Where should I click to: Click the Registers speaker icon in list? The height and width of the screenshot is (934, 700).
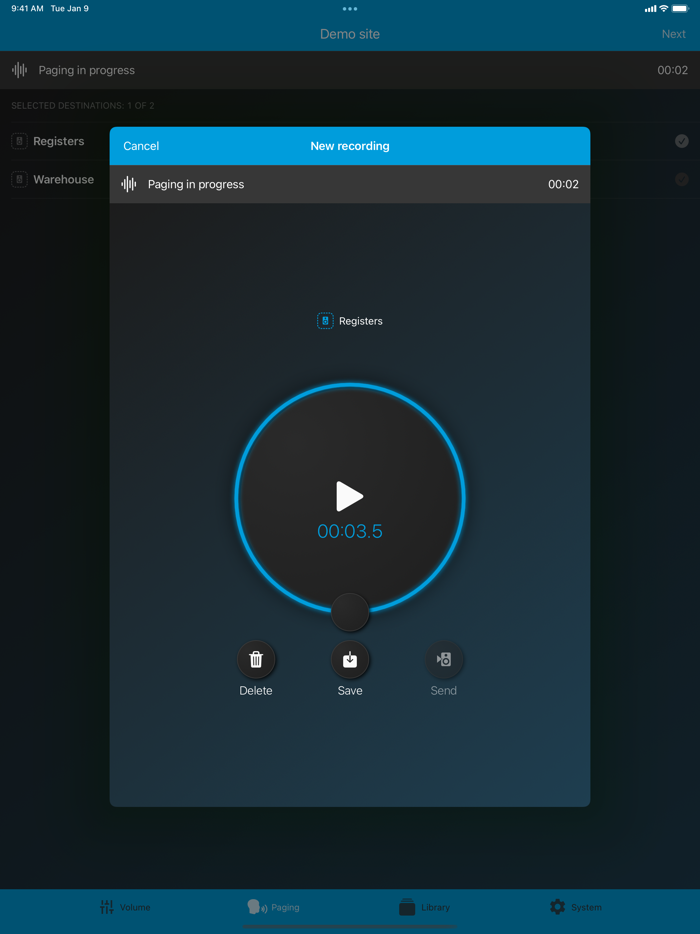[19, 141]
